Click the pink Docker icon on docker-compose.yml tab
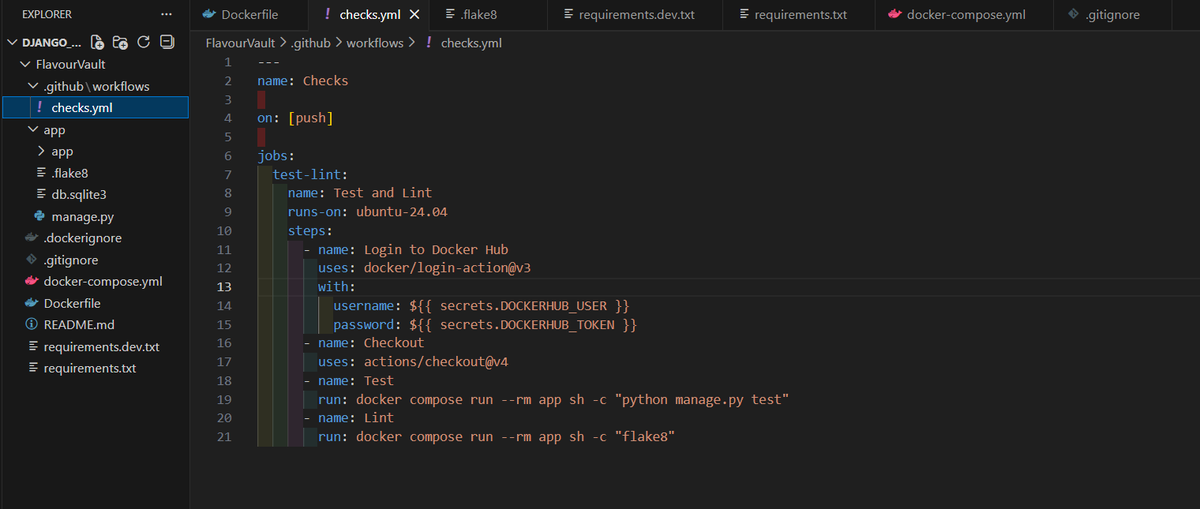 coord(893,15)
